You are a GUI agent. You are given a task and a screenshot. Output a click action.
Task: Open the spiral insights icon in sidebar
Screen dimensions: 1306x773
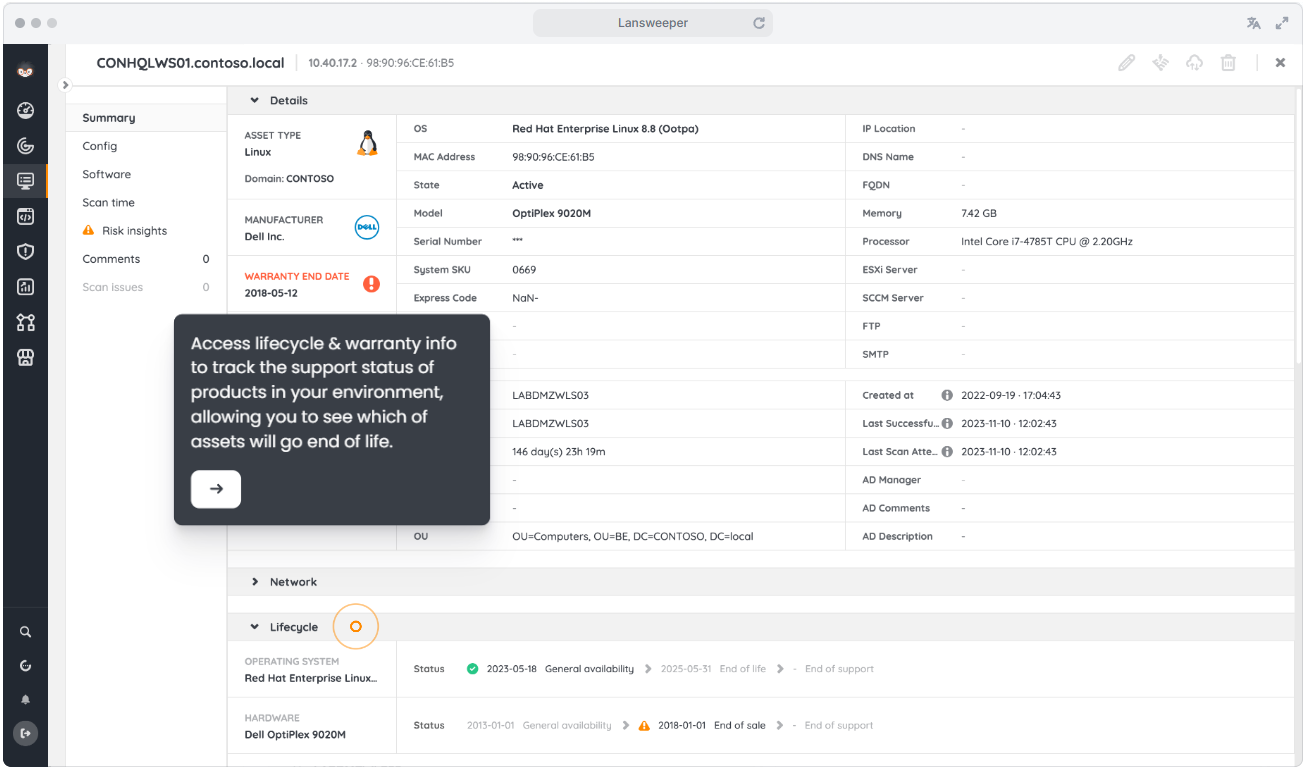[x=26, y=146]
